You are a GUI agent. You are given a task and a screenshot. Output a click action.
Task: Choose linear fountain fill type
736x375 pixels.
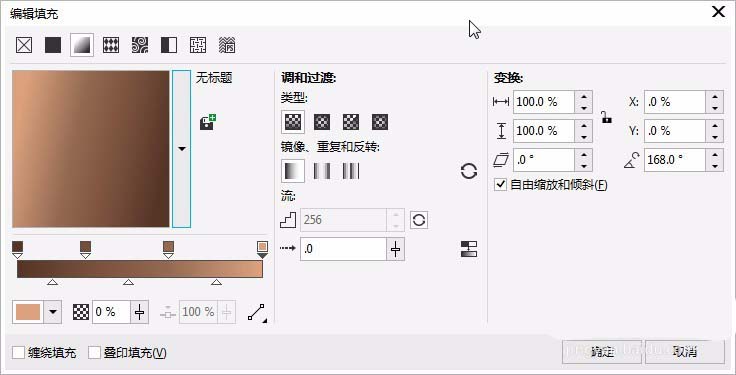293,122
